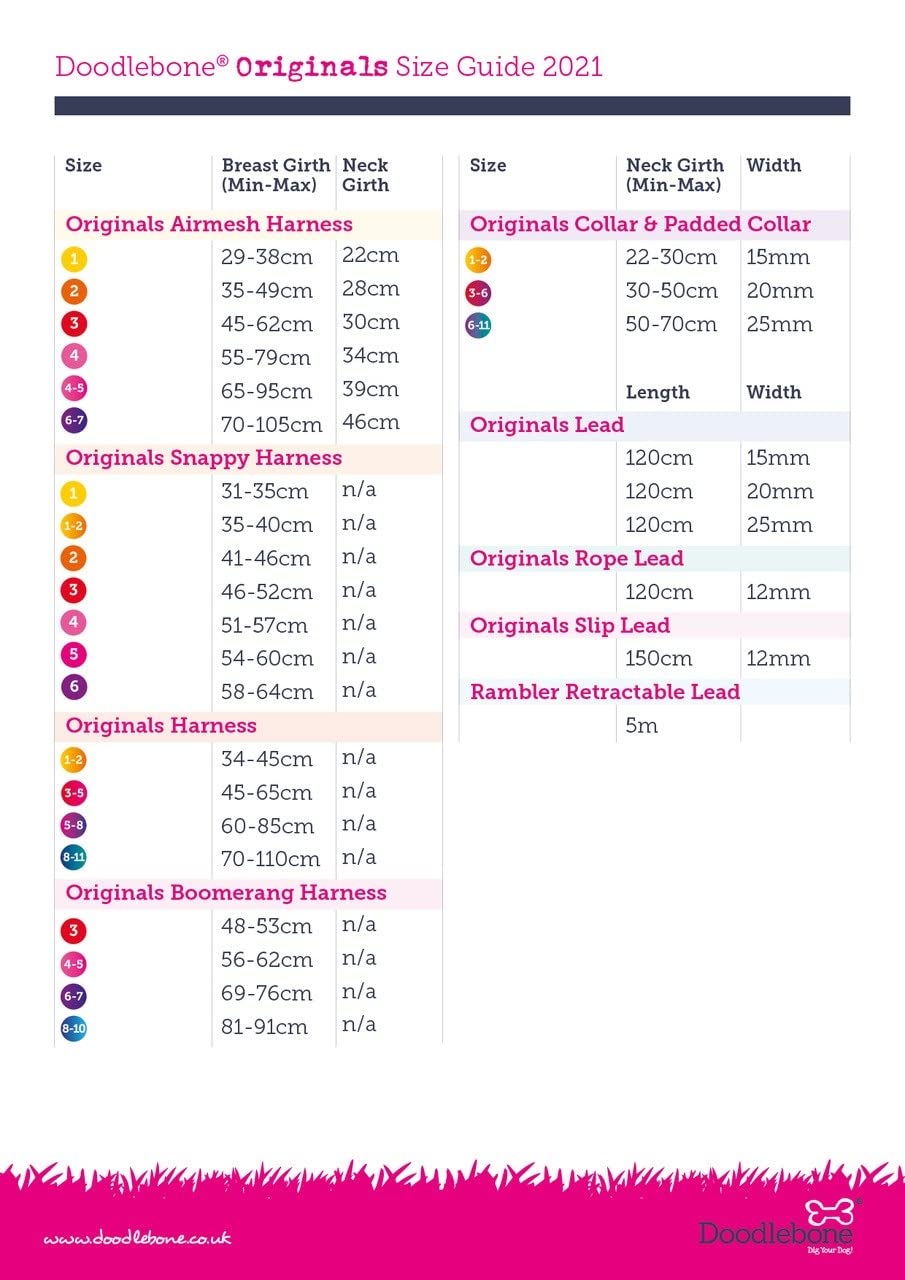Screen dimensions: 905x1280
Task: Select the 3-6 Collar size badge
Action: coord(478,293)
